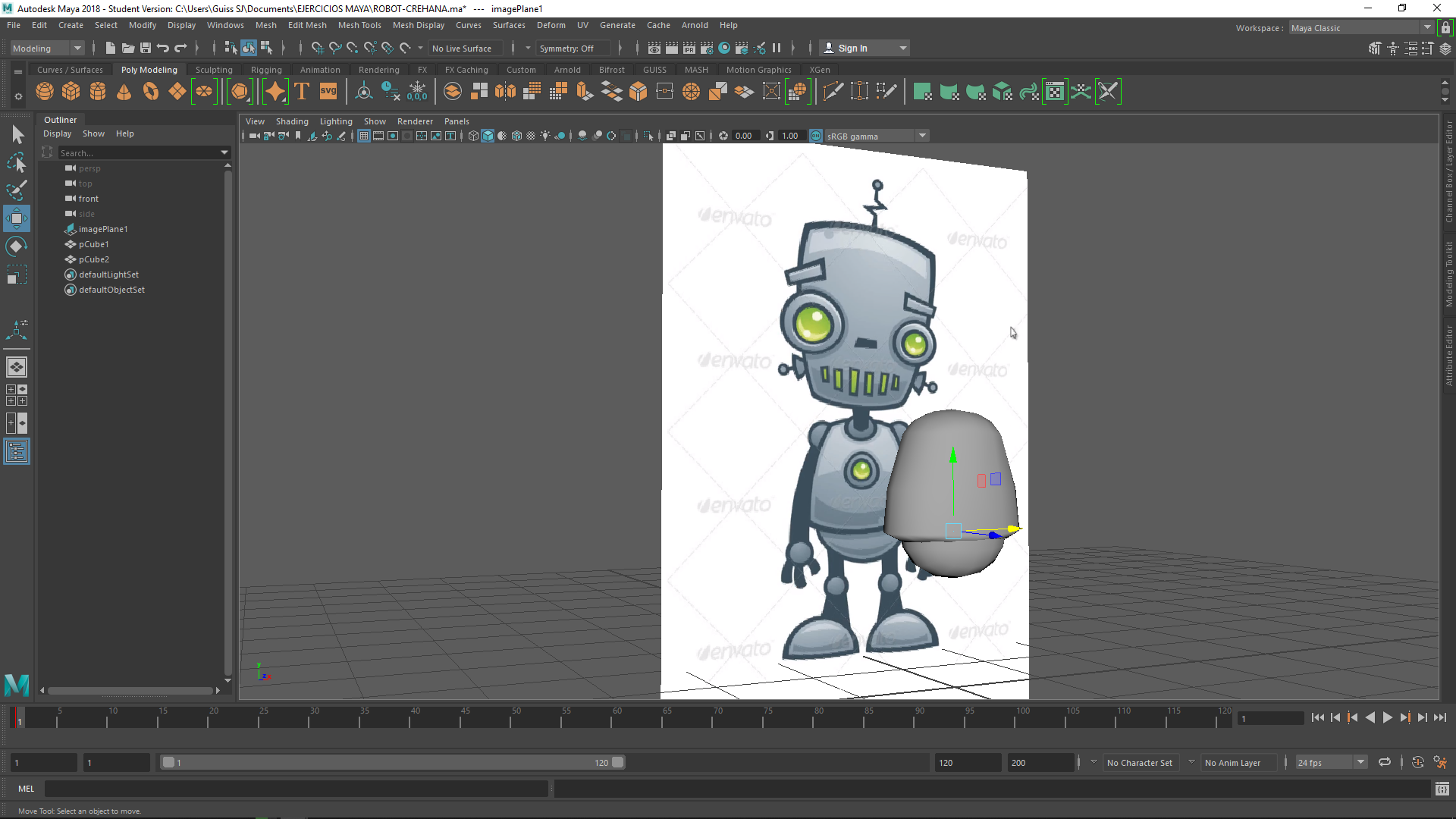Open the Mesh Tools menu
Viewport: 1456px width, 819px height.
[x=359, y=25]
